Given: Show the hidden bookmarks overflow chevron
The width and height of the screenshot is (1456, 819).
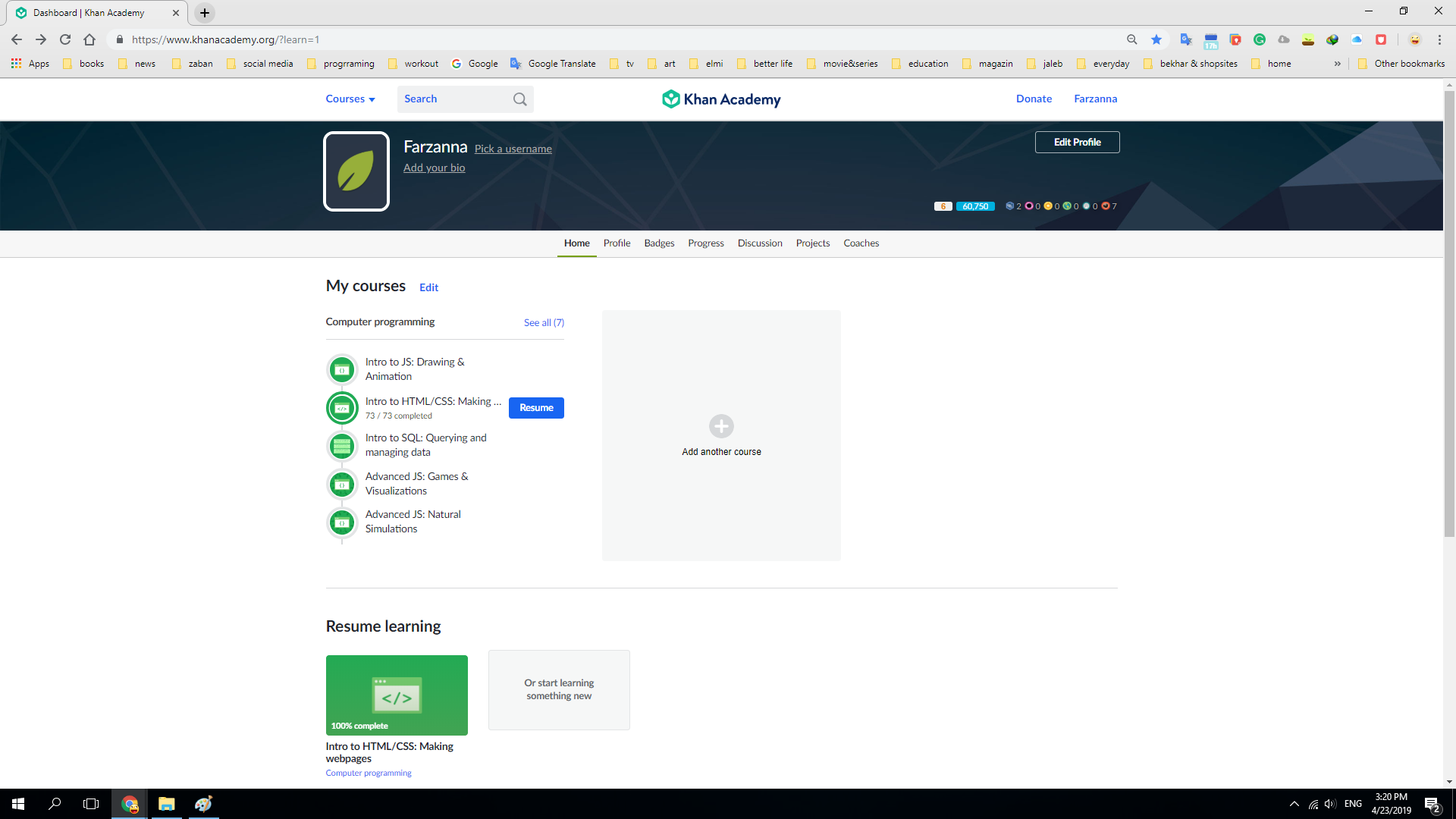Looking at the screenshot, I should (1338, 64).
